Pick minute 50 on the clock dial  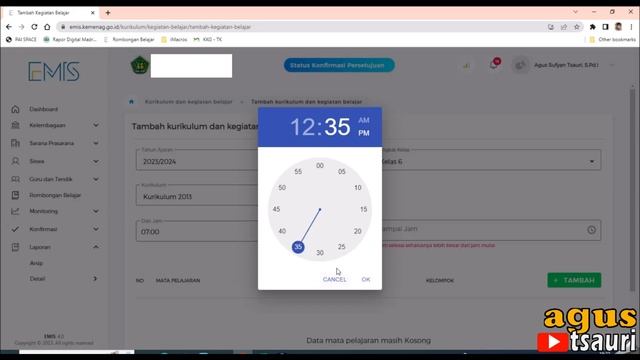click(x=282, y=188)
